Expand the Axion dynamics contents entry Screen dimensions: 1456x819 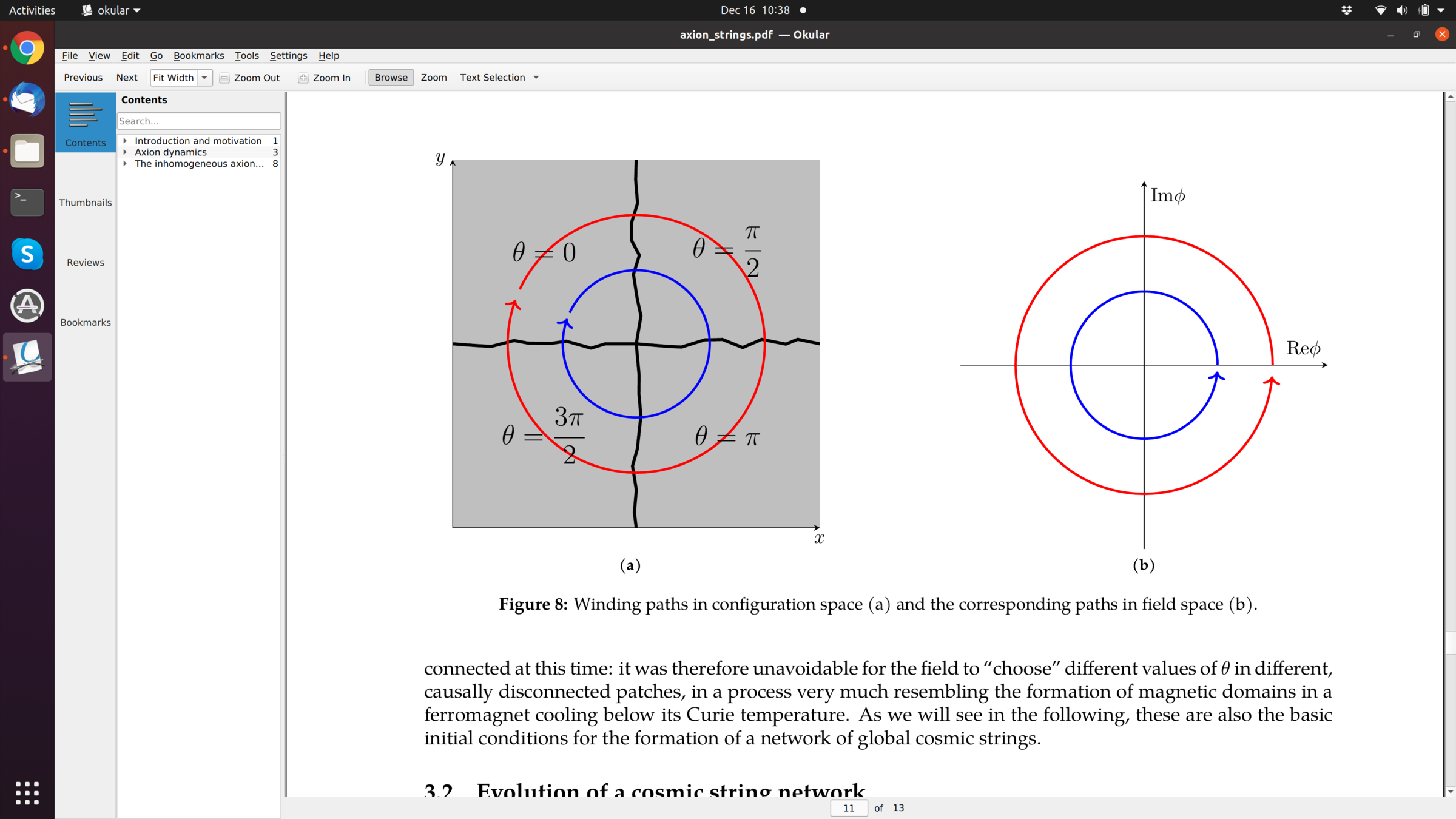[x=125, y=152]
